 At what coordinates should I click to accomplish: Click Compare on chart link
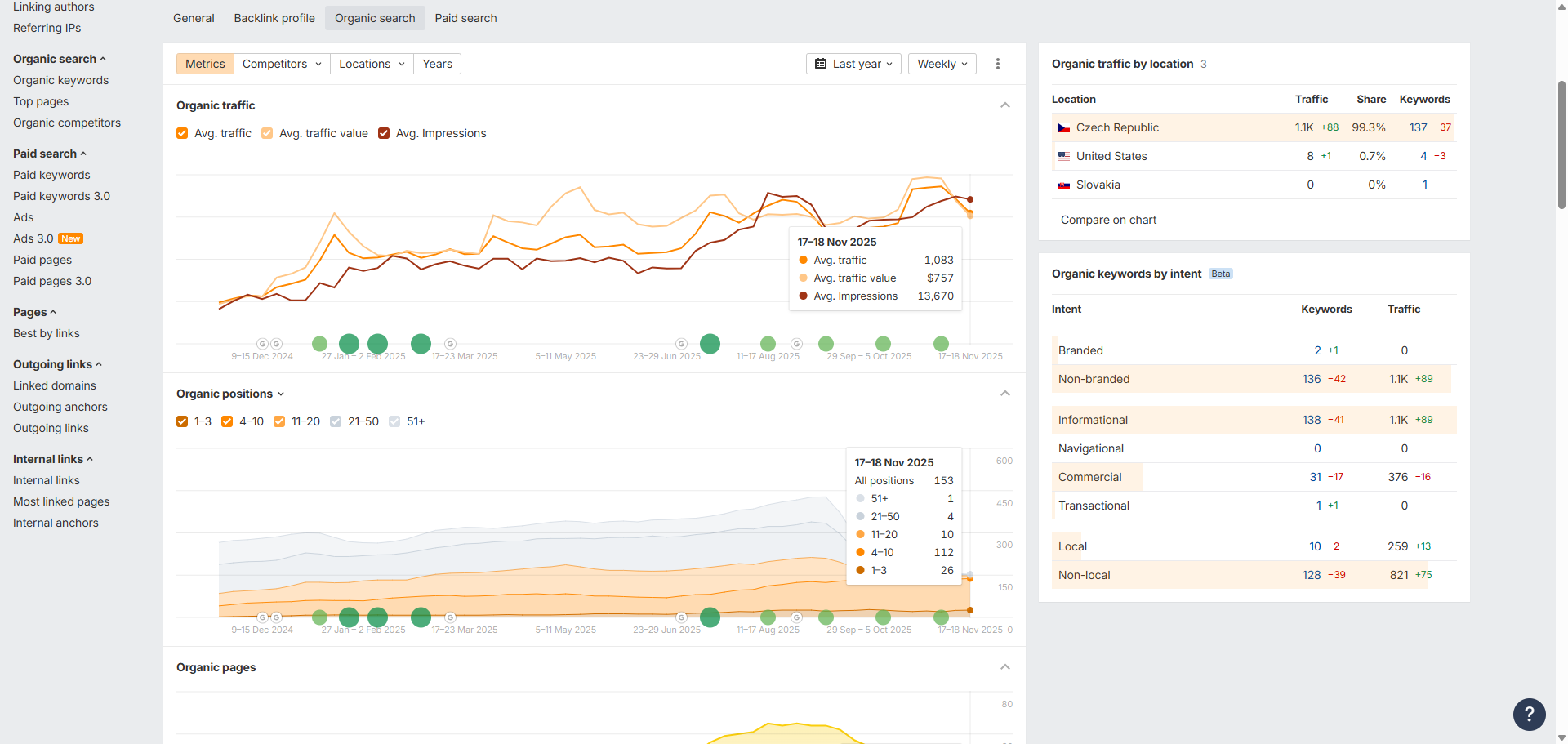1108,220
